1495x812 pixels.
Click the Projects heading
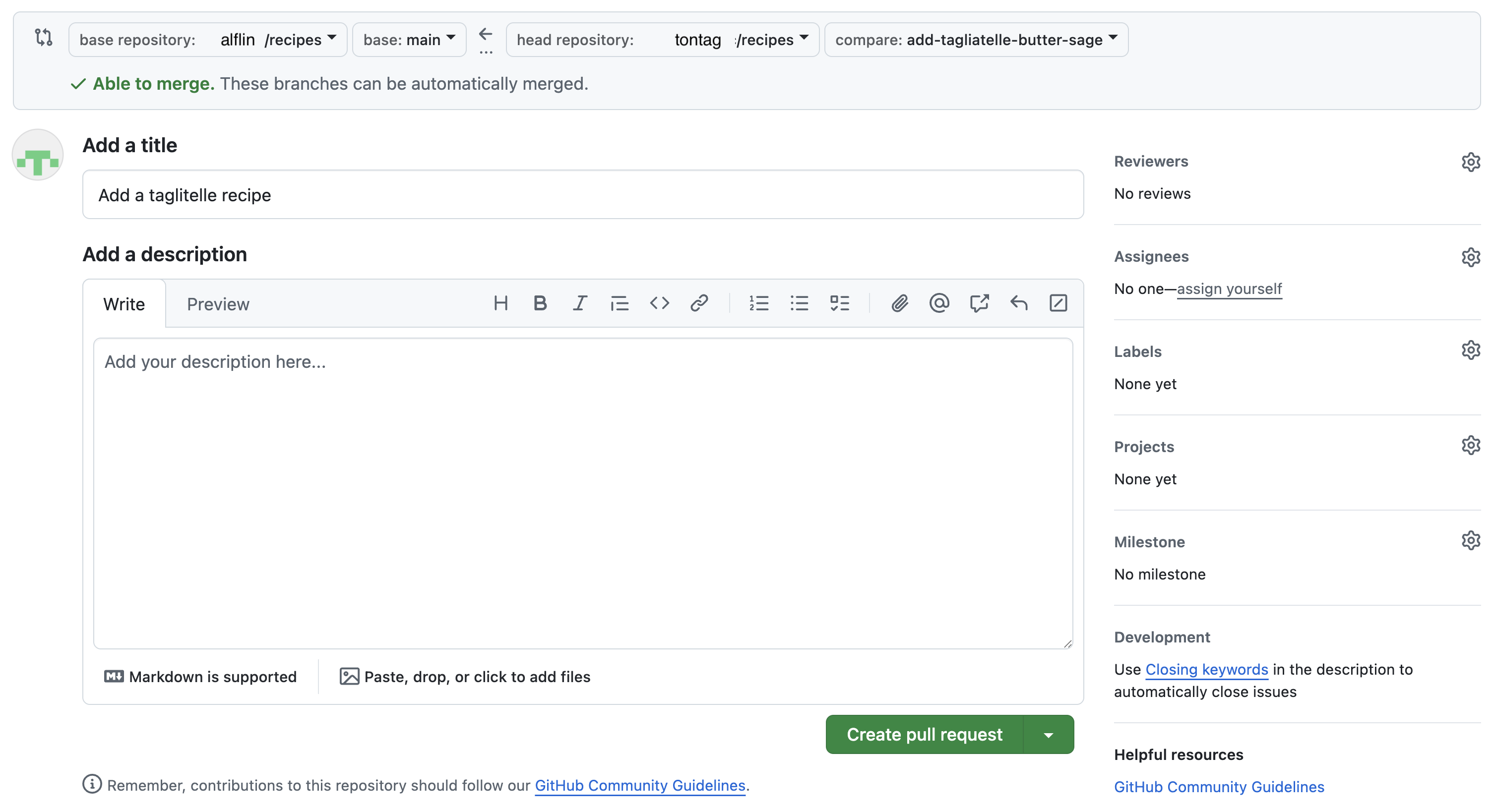[1144, 447]
